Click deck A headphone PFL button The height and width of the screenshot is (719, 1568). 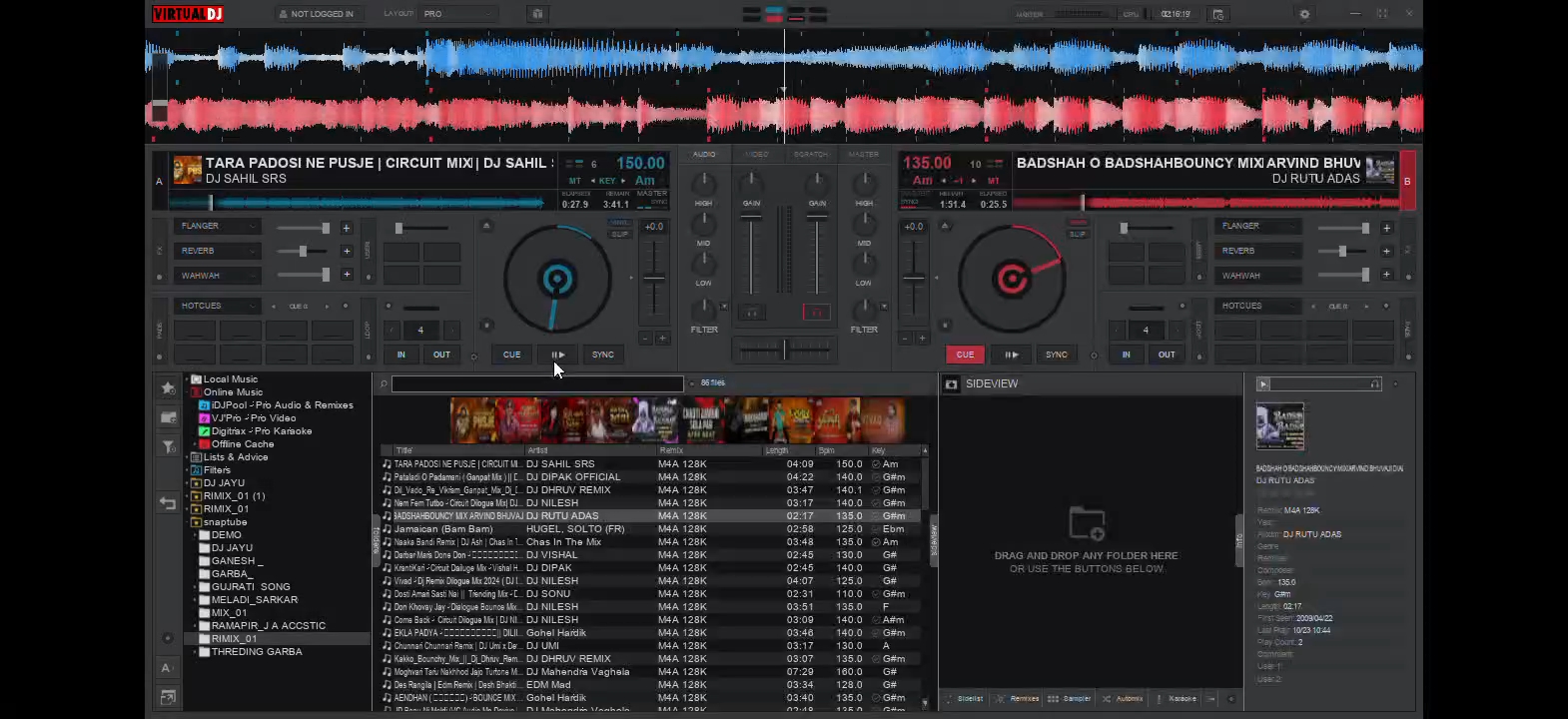pos(752,313)
